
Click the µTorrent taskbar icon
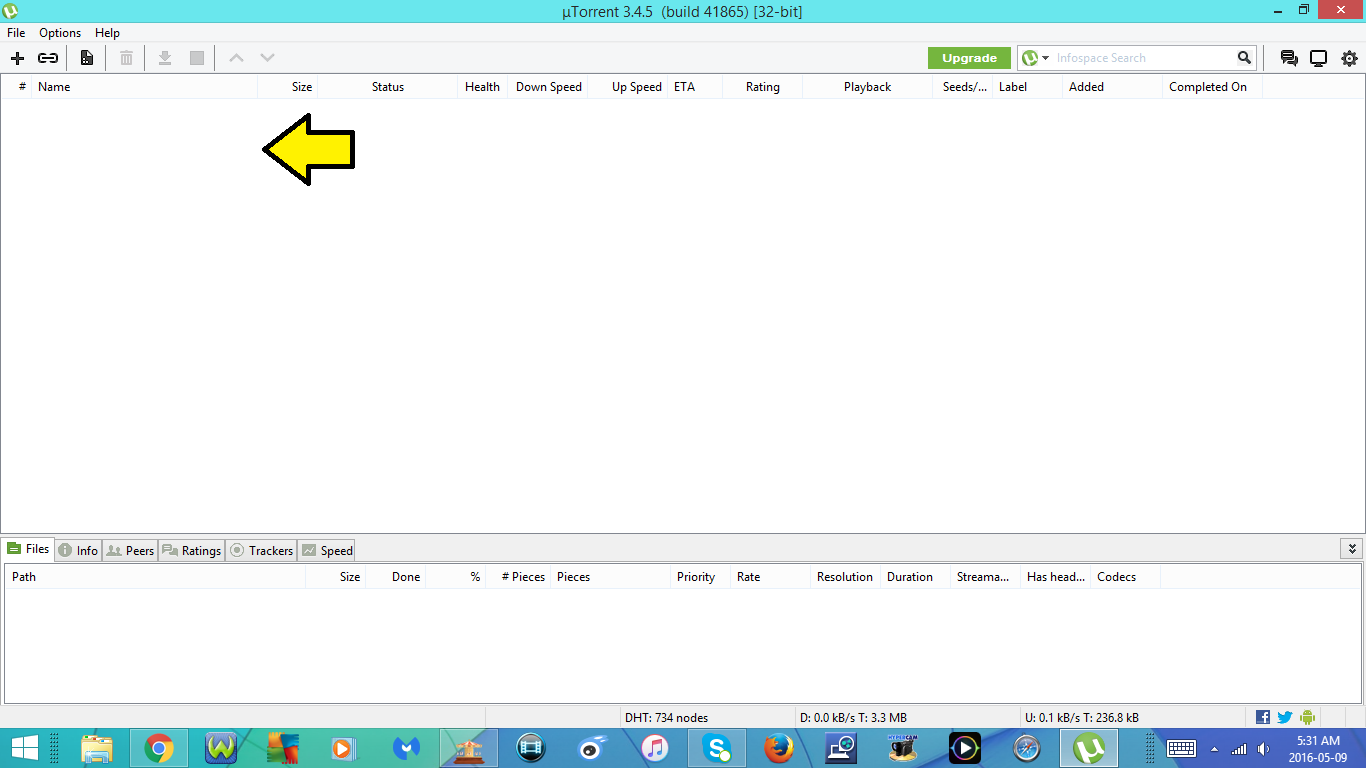tap(1089, 748)
